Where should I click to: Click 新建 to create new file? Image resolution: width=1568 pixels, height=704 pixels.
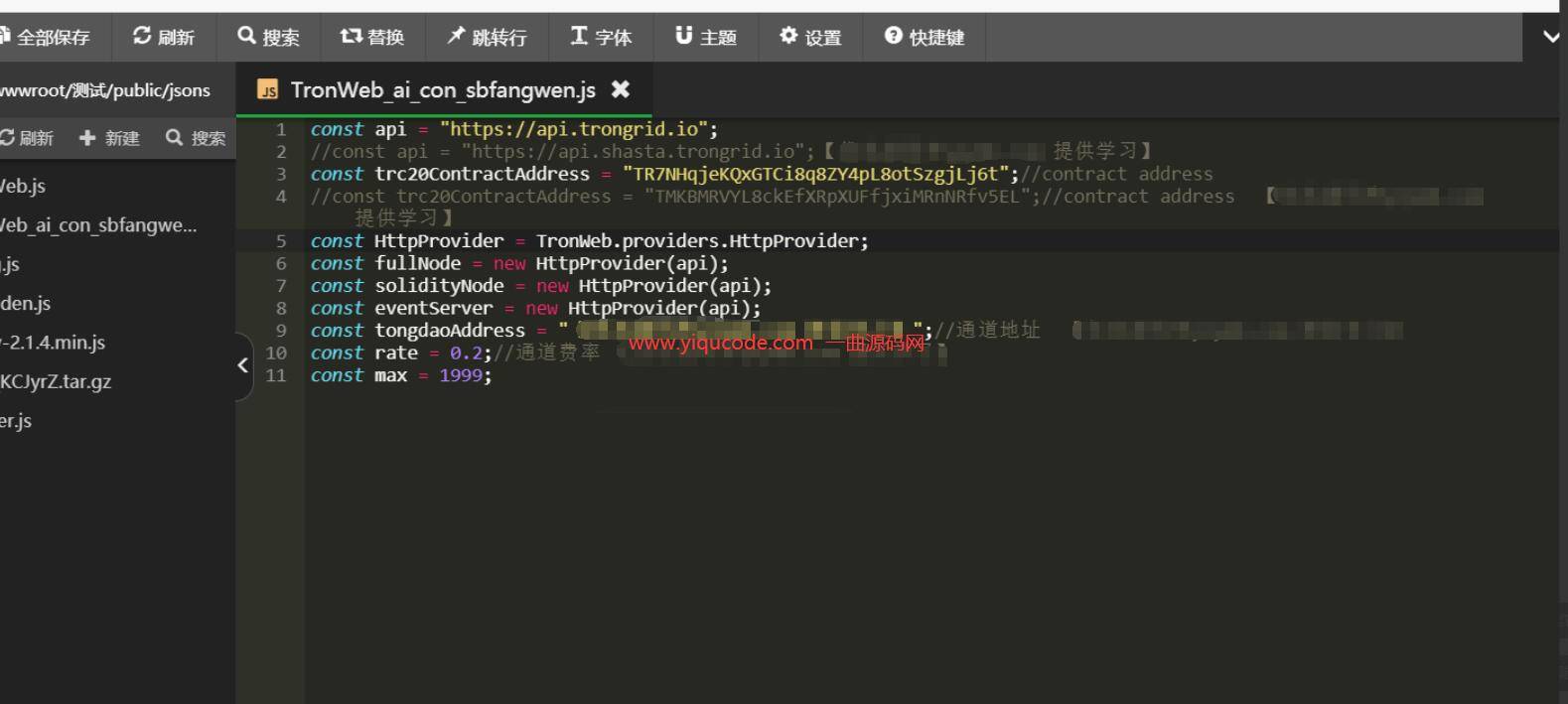pos(109,138)
